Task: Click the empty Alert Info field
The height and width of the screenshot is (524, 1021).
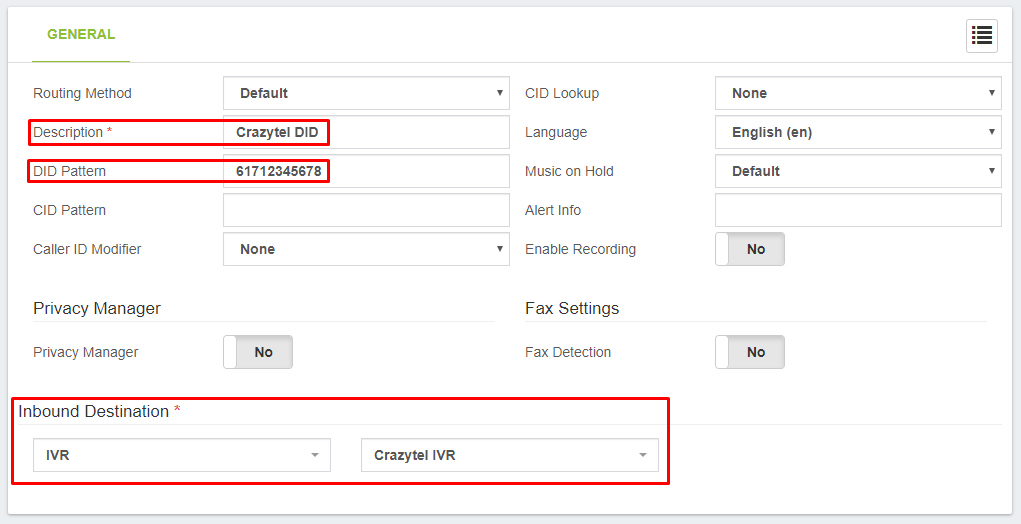Action: click(858, 210)
